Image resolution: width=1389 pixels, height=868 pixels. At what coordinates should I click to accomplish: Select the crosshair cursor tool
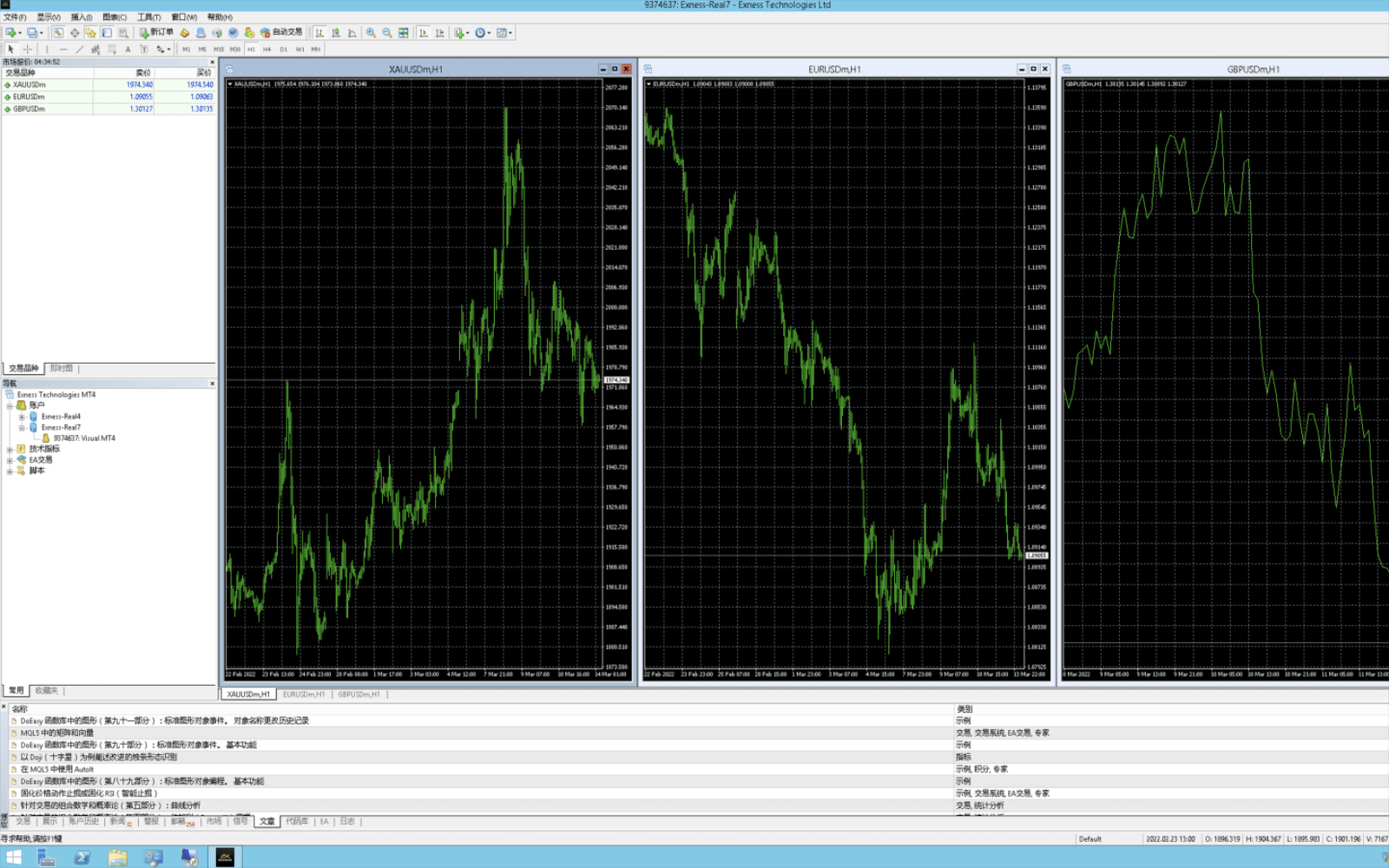[x=27, y=49]
